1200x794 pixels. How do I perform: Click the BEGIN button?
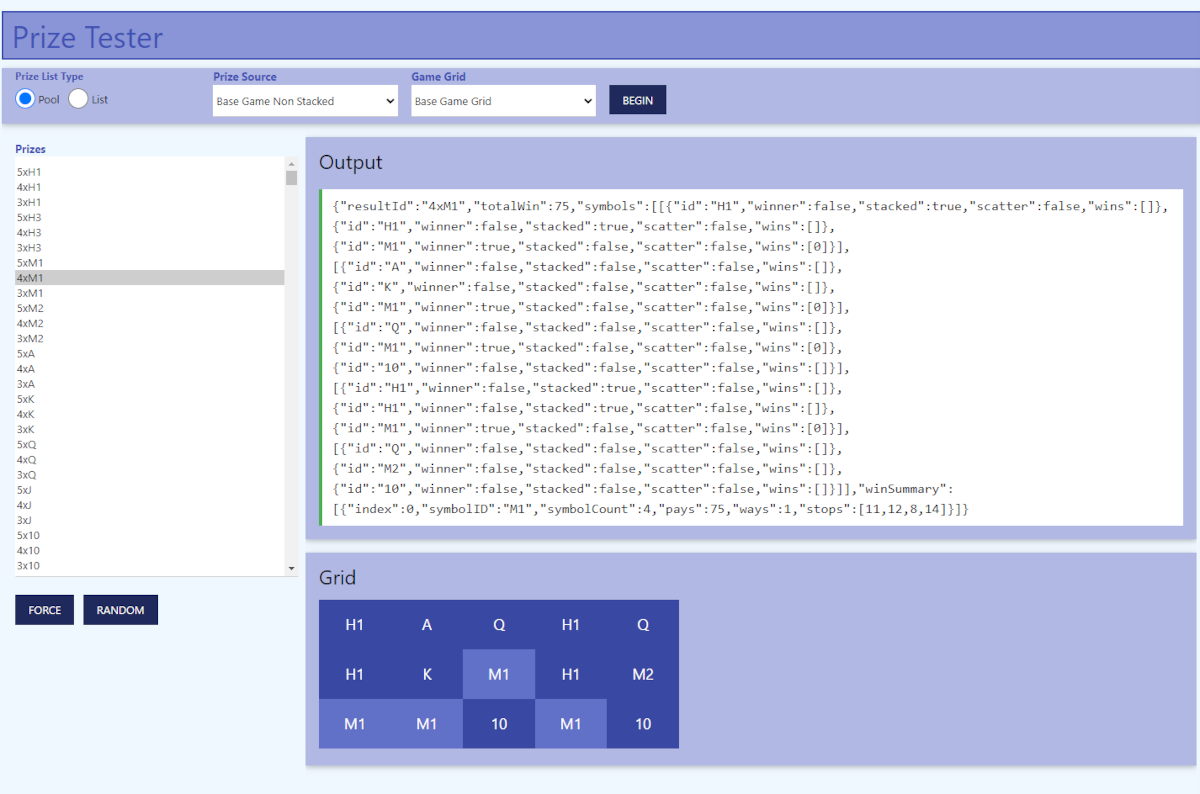coord(637,101)
